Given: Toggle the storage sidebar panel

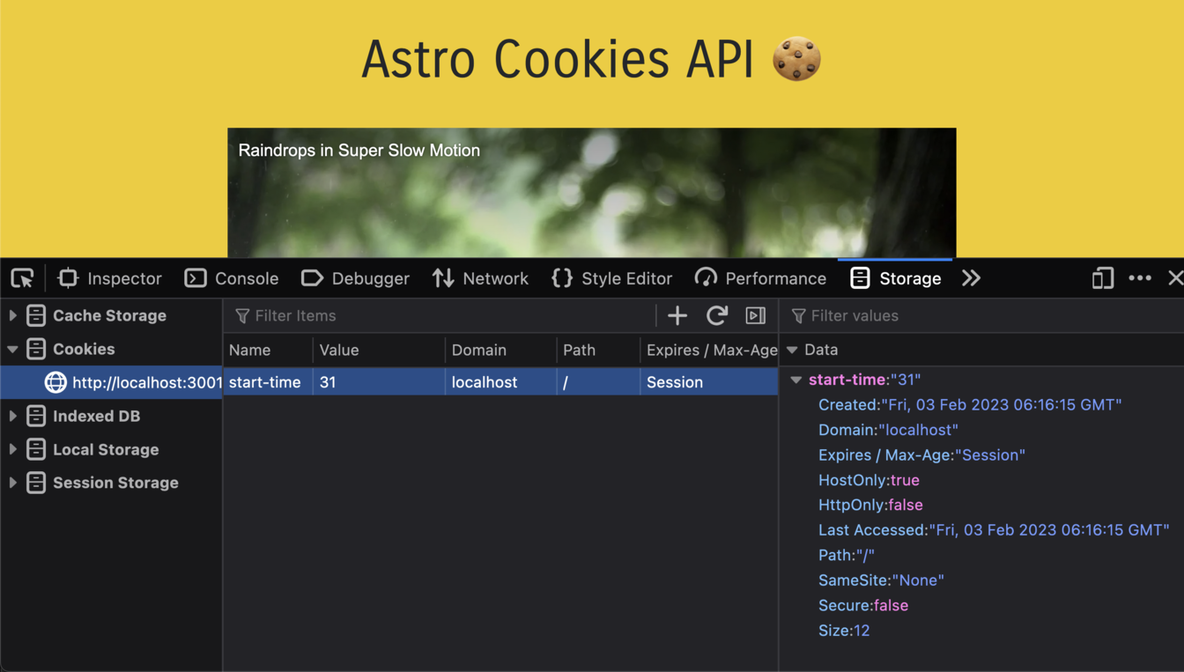Looking at the screenshot, I should (x=756, y=315).
